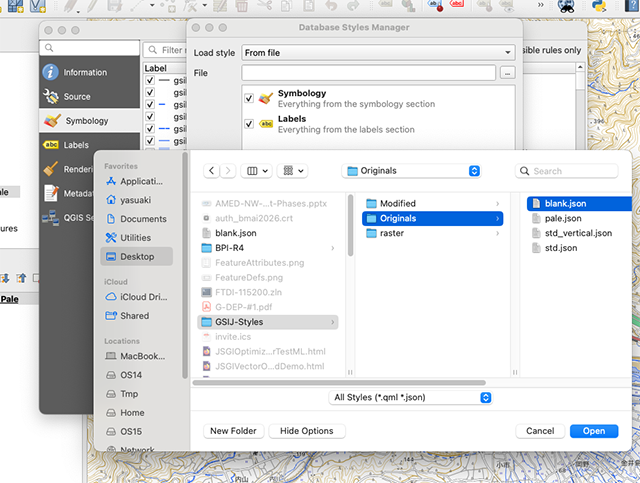The width and height of the screenshot is (640, 483).
Task: Open the raster folder
Action: pyautogui.click(x=433, y=233)
